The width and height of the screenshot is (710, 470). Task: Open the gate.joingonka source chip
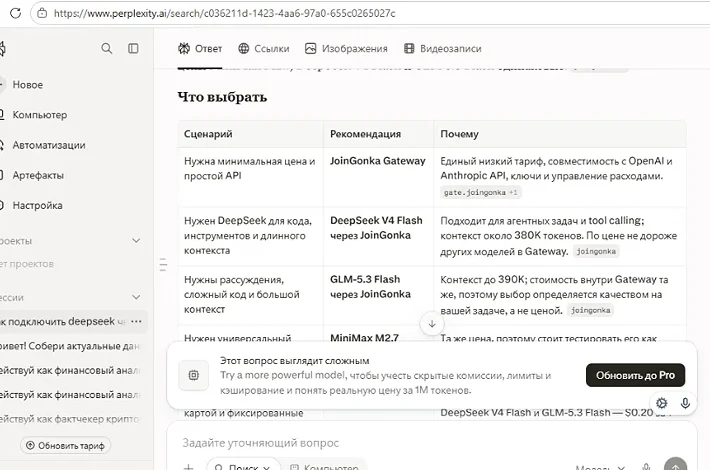pos(480,192)
